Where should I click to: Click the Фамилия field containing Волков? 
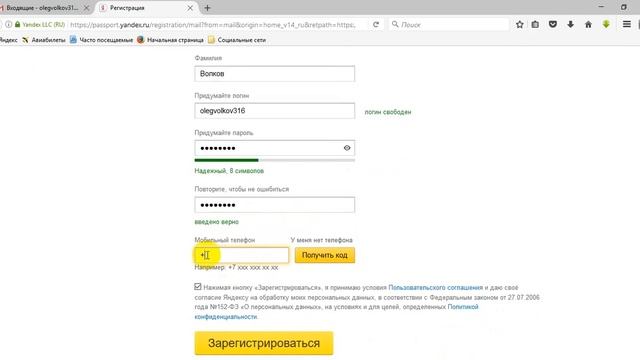point(275,74)
